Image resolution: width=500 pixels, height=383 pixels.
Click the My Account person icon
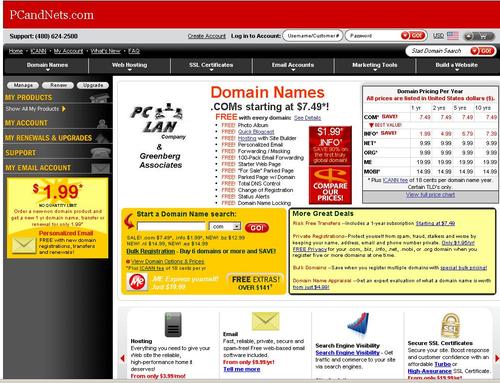pyautogui.click(x=102, y=123)
